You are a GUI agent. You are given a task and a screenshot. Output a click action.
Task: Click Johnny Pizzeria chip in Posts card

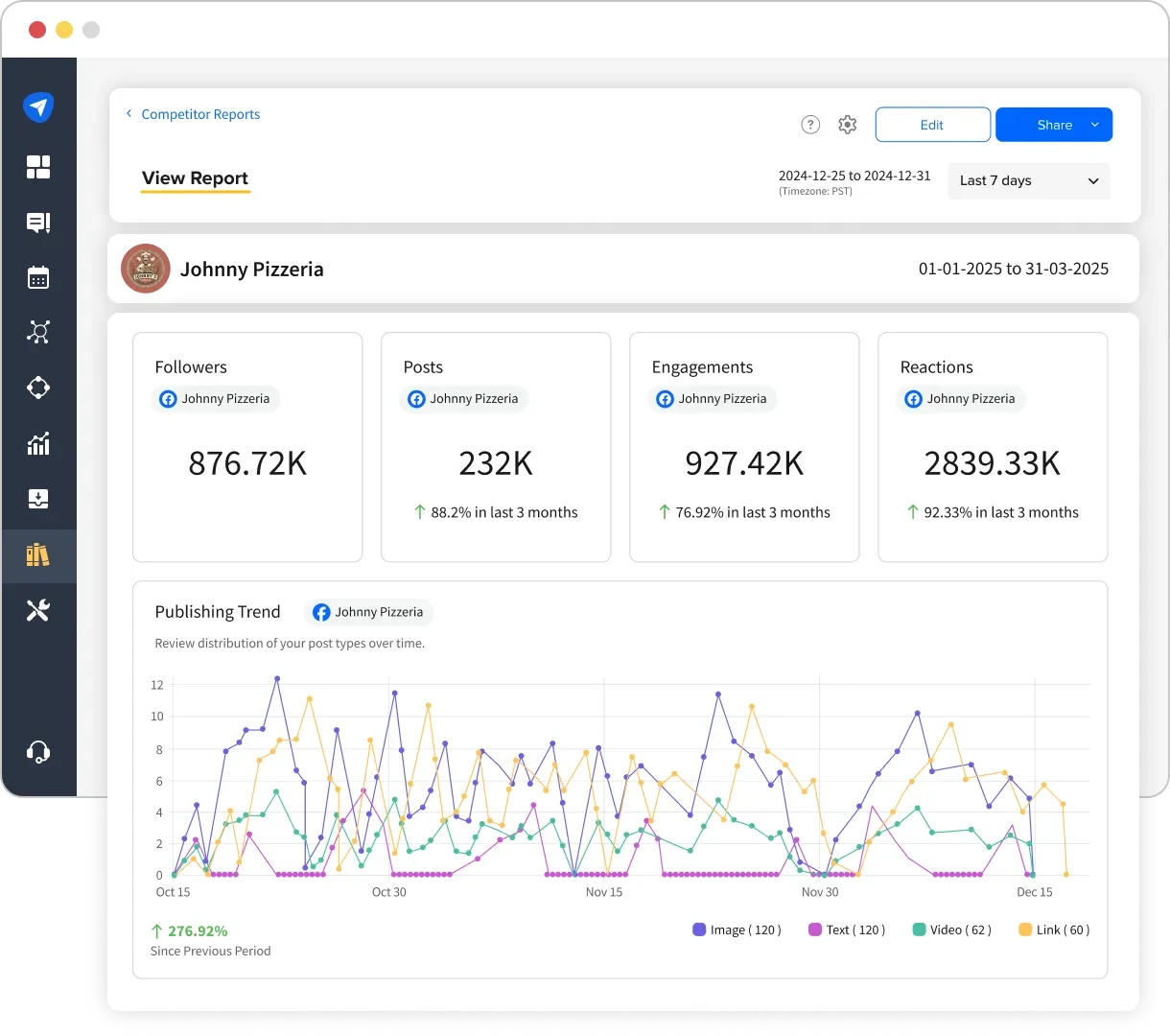pyautogui.click(x=464, y=399)
